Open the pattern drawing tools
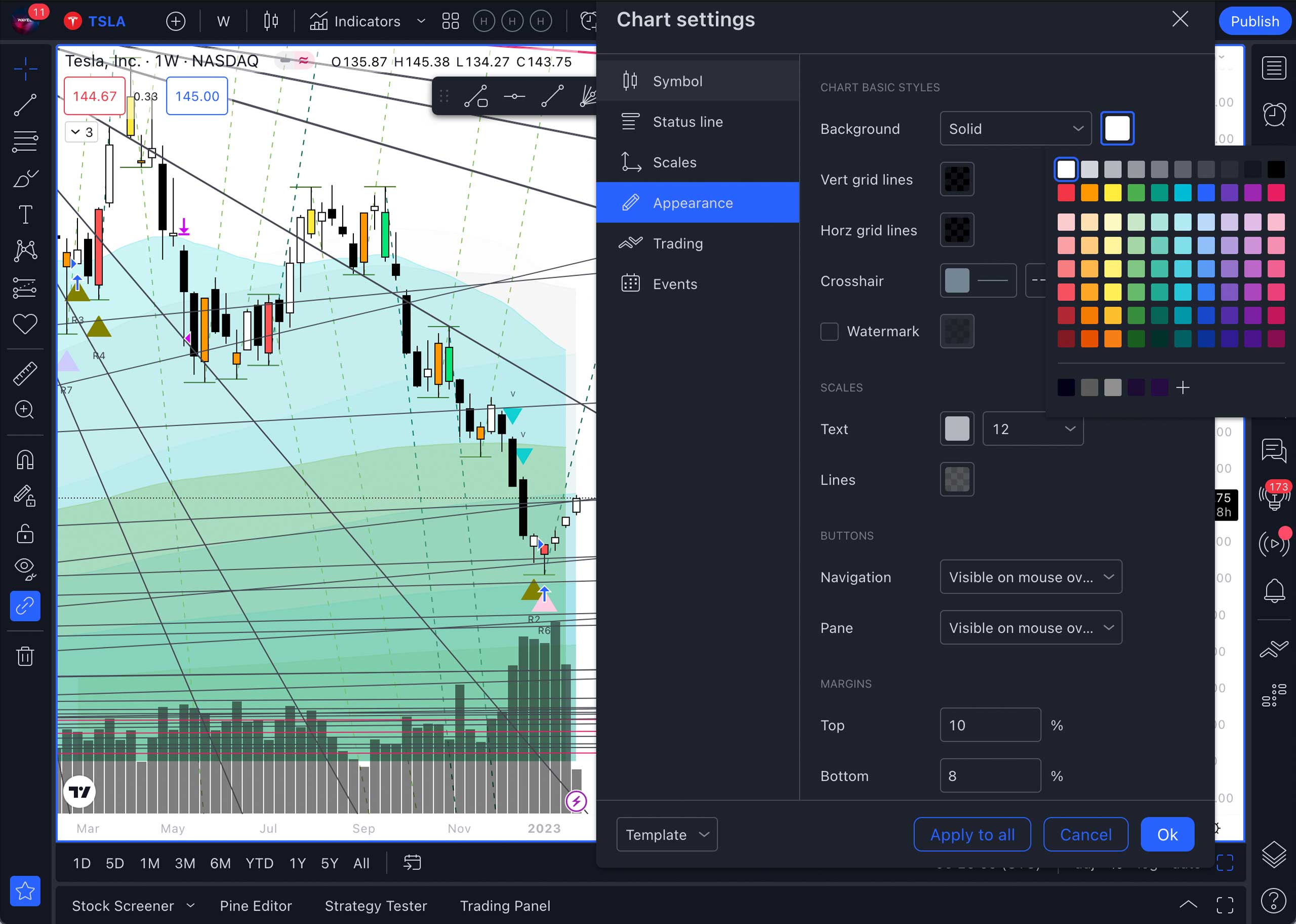This screenshot has height=924, width=1296. pos(25,251)
